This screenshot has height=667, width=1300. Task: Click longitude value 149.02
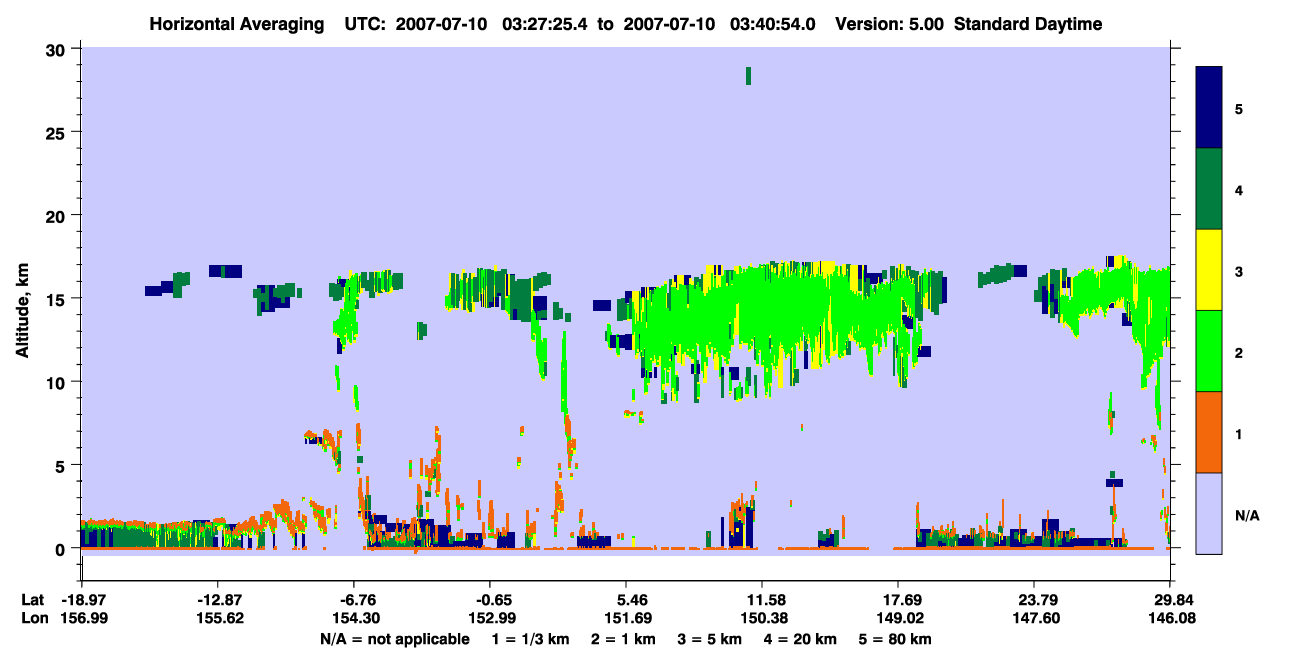pyautogui.click(x=898, y=619)
